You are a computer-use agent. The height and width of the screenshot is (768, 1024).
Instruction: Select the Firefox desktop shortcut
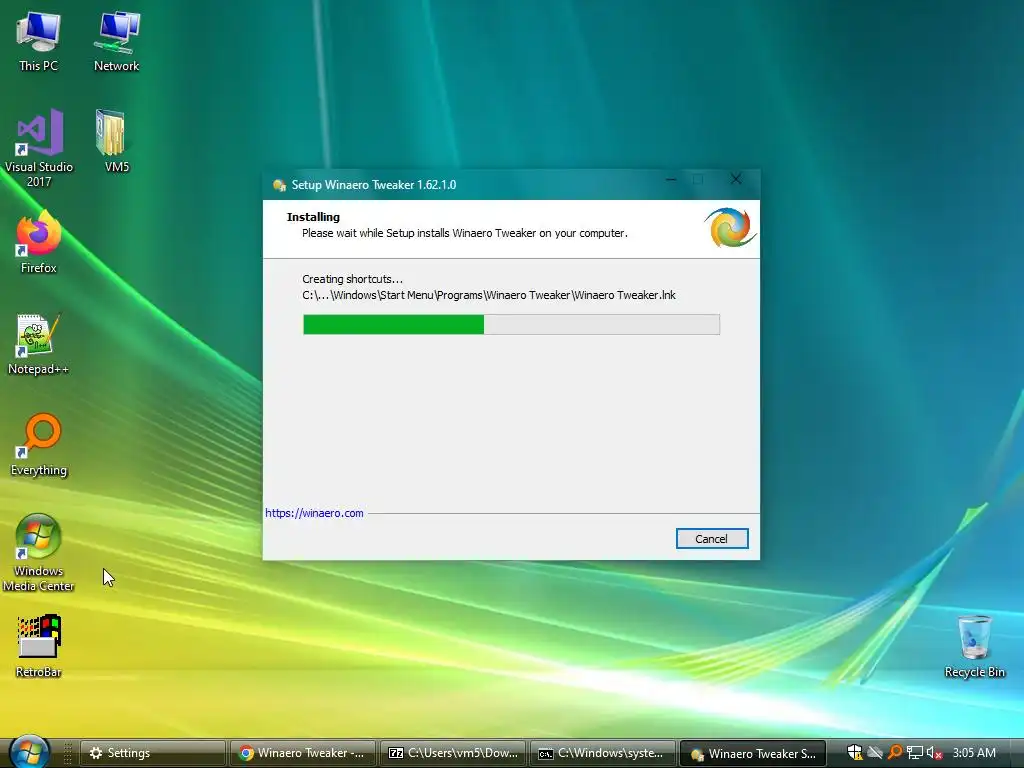coord(39,242)
